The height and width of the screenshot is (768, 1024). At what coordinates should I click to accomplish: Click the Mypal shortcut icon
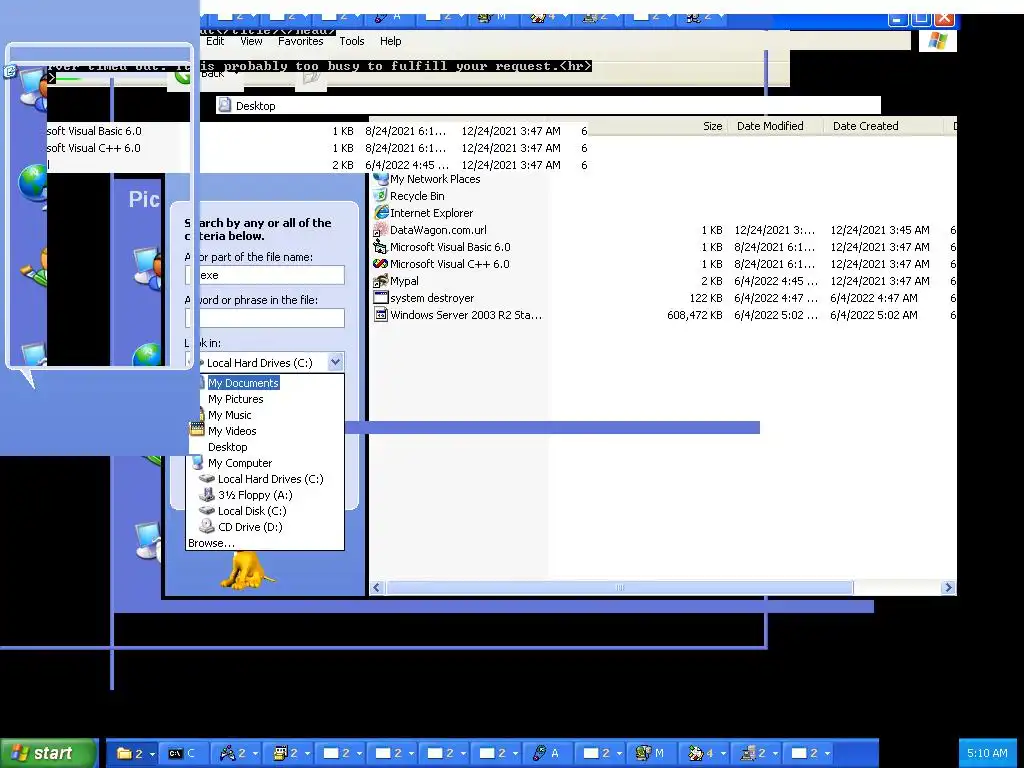point(380,281)
